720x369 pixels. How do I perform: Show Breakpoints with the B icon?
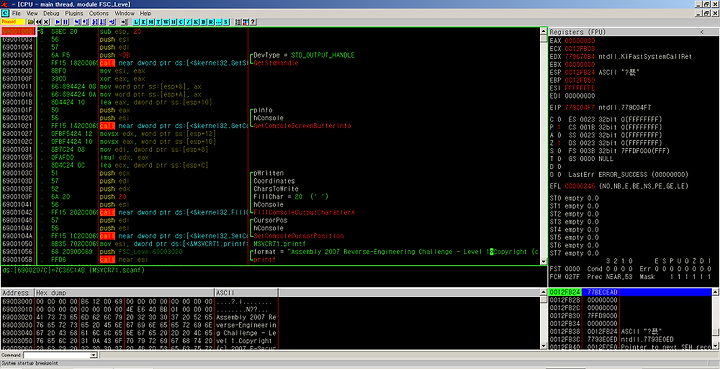(203, 22)
